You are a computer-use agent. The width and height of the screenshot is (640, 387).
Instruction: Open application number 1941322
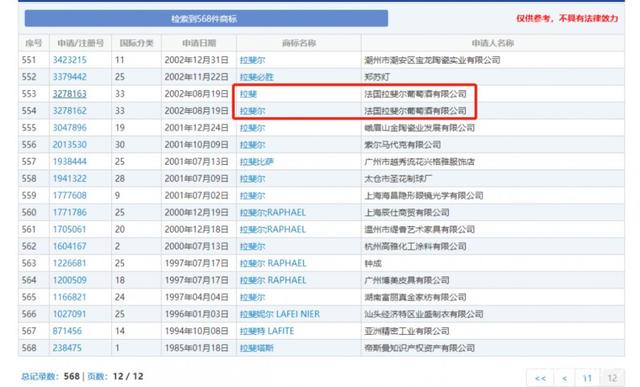[69, 178]
